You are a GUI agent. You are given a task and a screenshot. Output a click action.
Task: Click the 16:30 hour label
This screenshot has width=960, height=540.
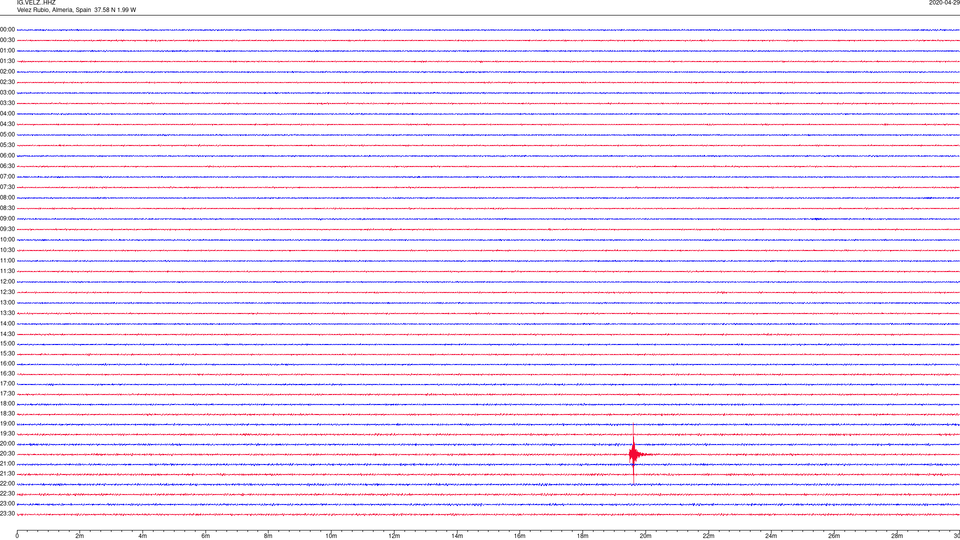(7, 373)
